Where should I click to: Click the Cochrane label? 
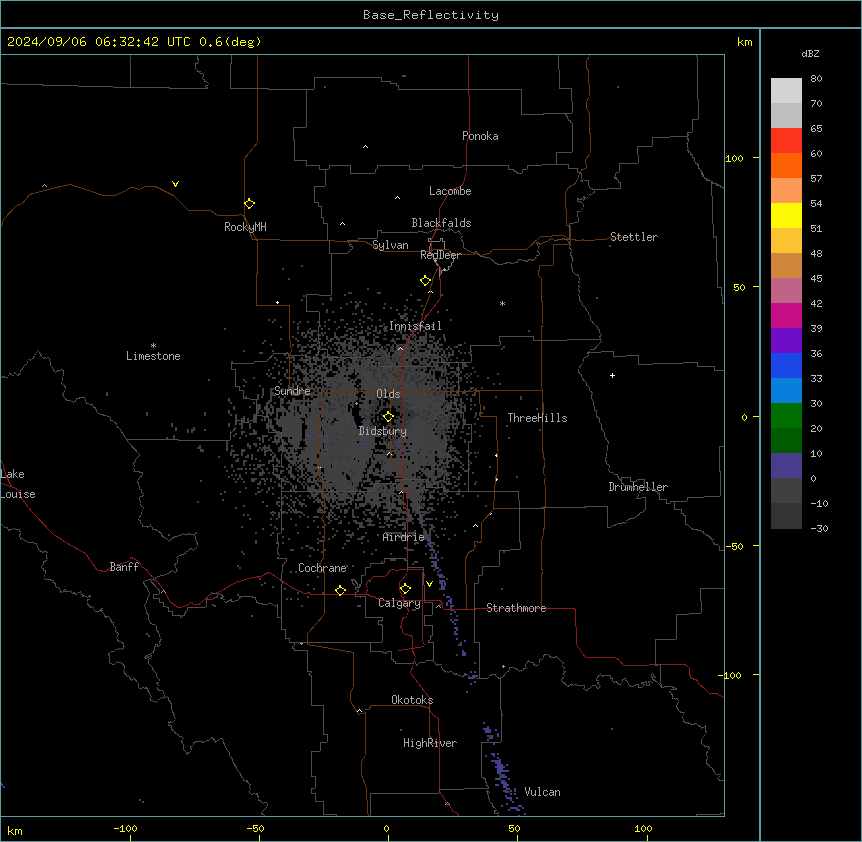(322, 568)
